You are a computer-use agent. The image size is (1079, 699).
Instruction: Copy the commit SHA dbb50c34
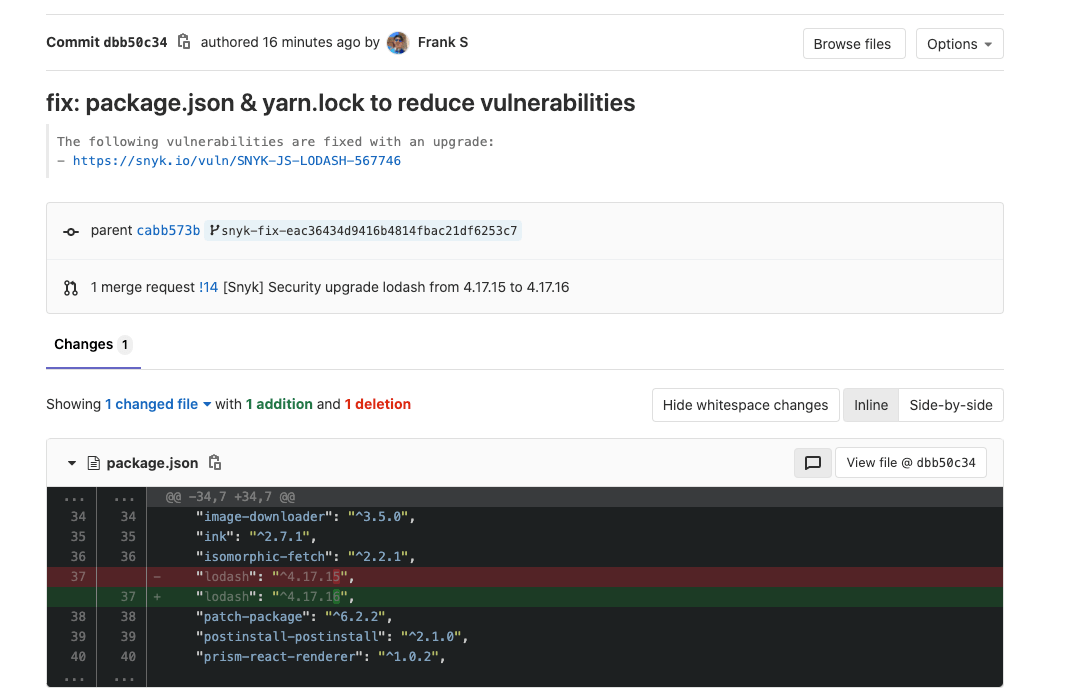tap(183, 42)
